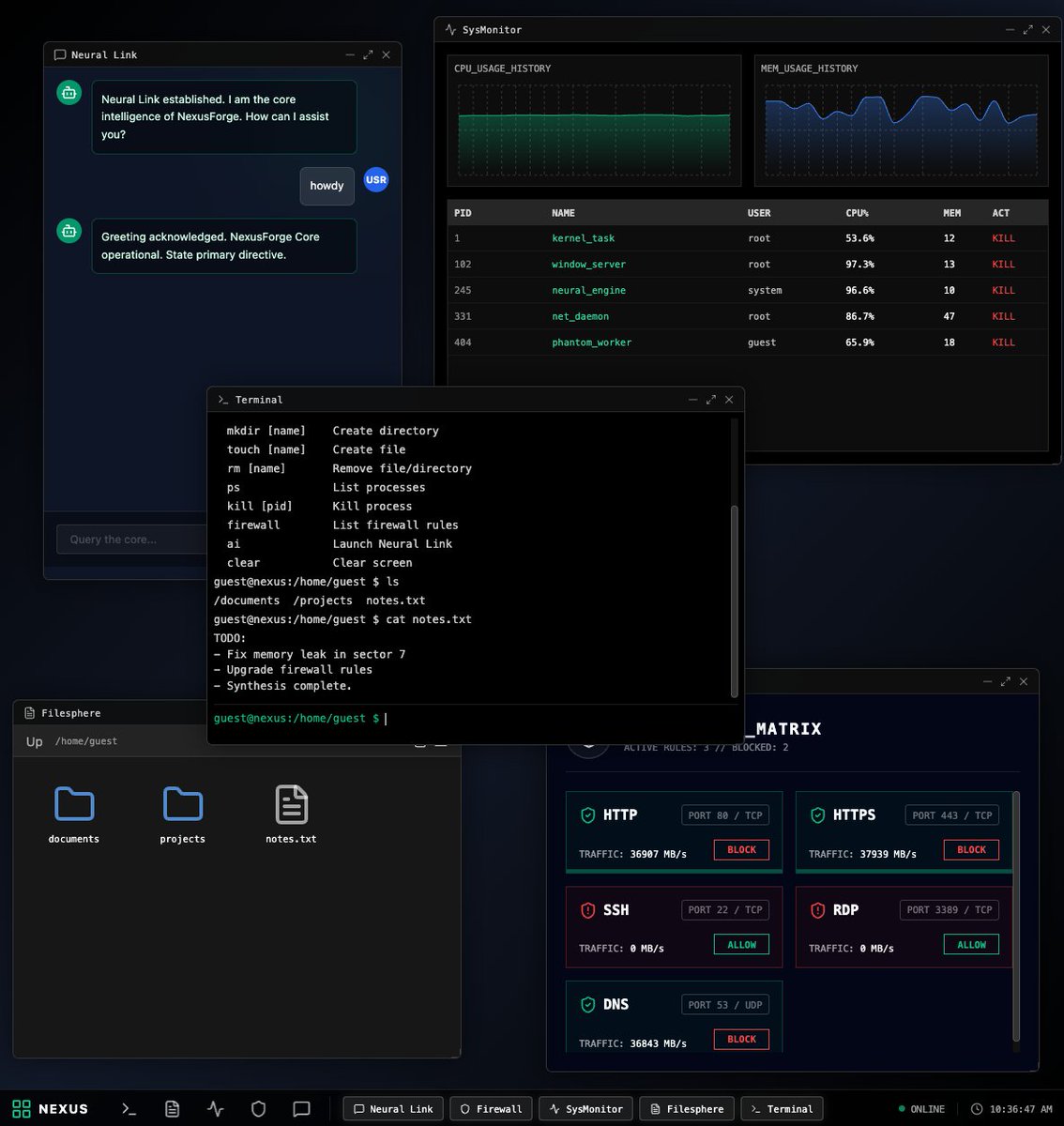This screenshot has height=1126, width=1064.
Task: Click the PORT 53 / UDP badge
Action: point(725,1005)
